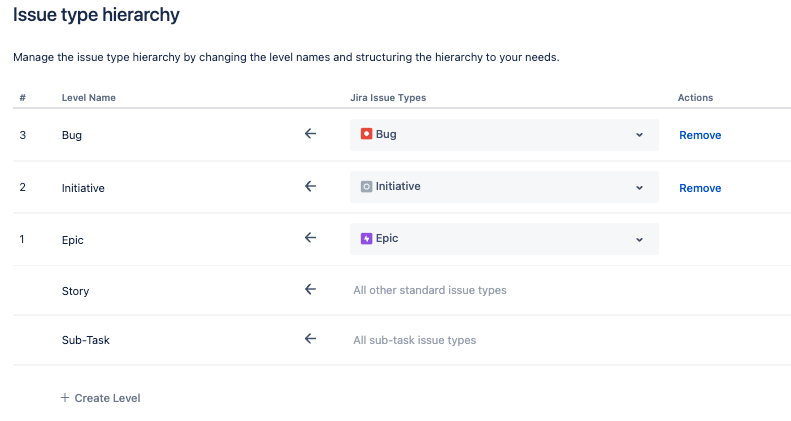Click the left arrow in Sub-Task row
791x421 pixels.
(310, 338)
